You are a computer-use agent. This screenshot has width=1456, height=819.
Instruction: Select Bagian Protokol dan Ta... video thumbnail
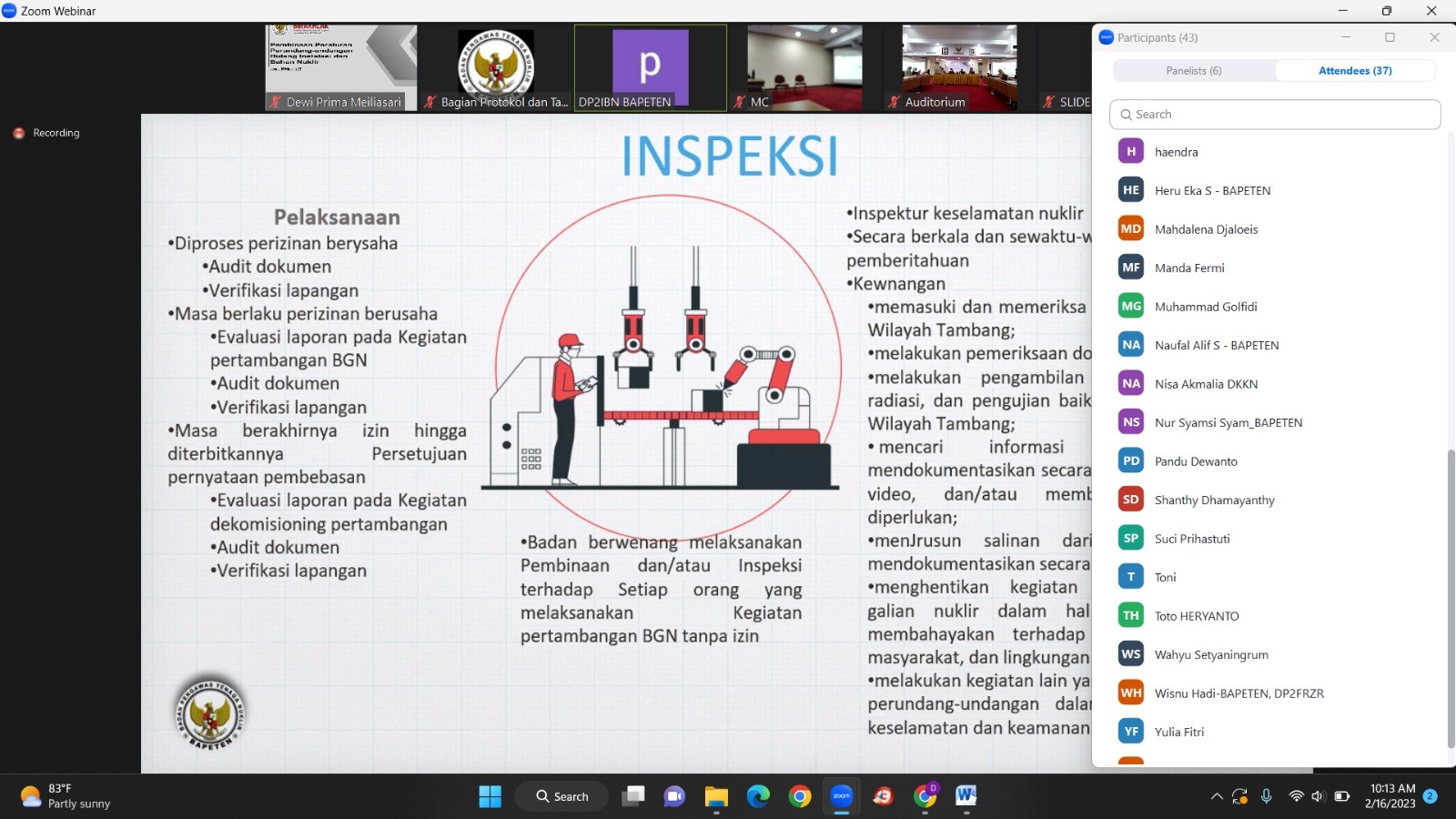496,68
